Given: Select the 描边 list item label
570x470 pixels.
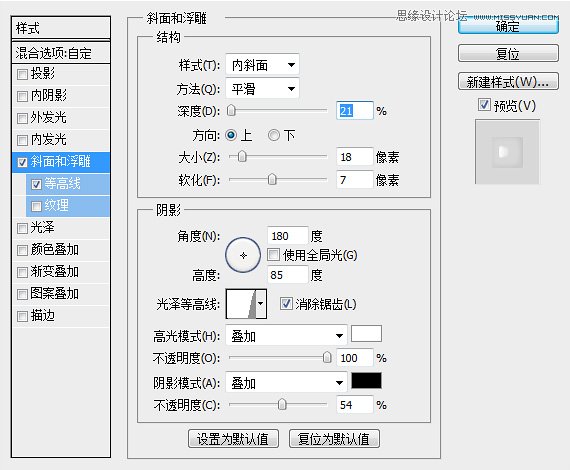Looking at the screenshot, I should coord(43,316).
